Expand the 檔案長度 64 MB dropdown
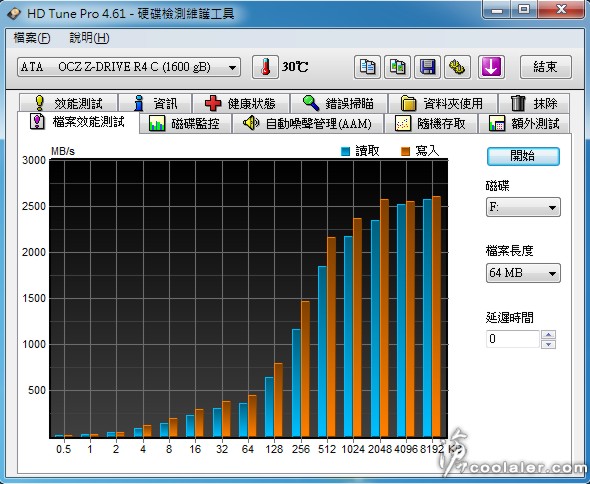590x484 pixels. pos(523,273)
